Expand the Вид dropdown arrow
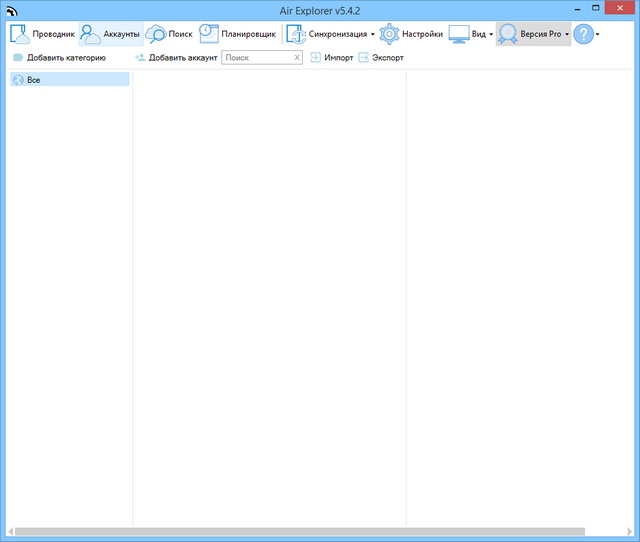 491,35
